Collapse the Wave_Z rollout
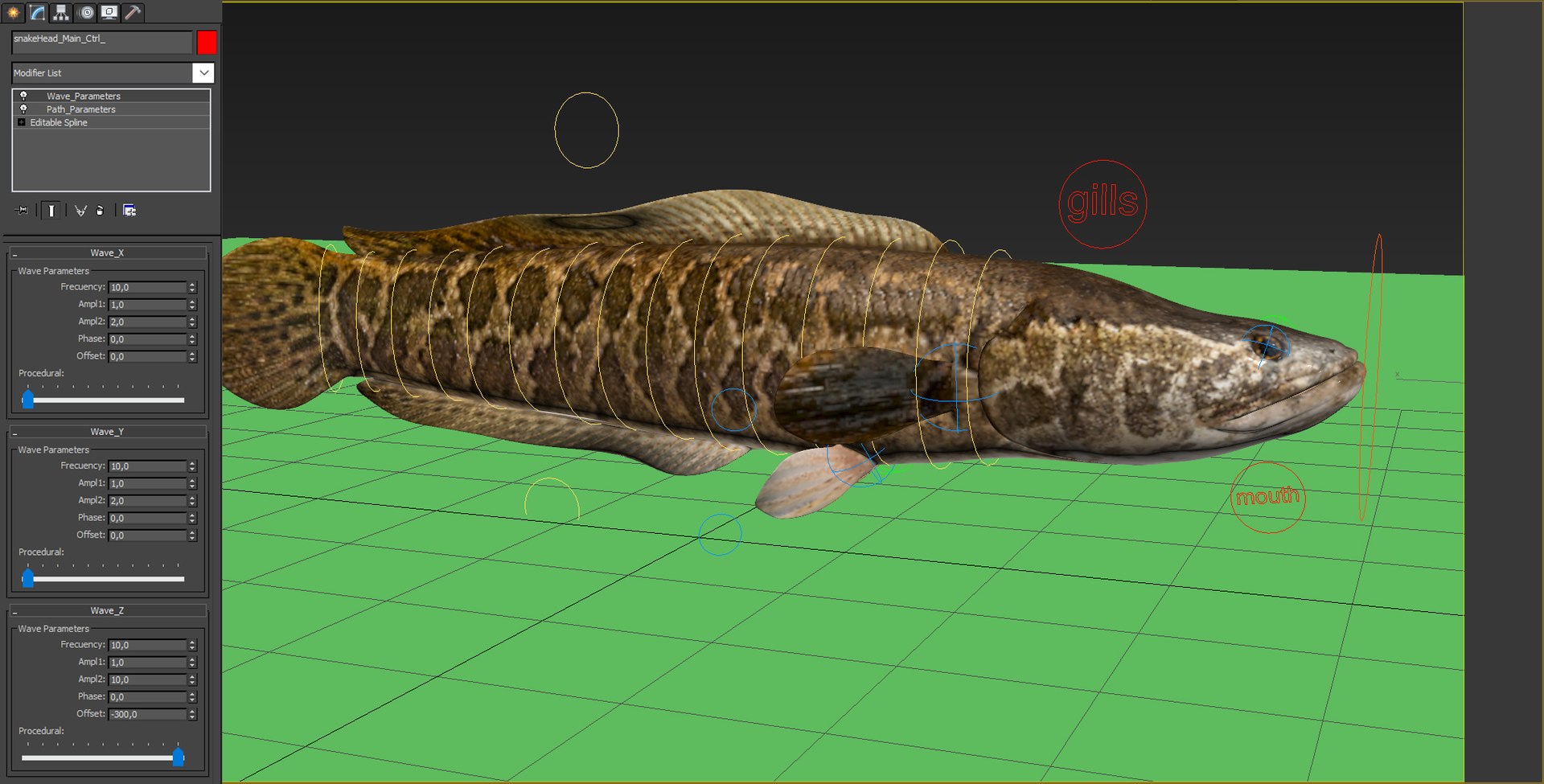Image resolution: width=1544 pixels, height=784 pixels. point(108,610)
